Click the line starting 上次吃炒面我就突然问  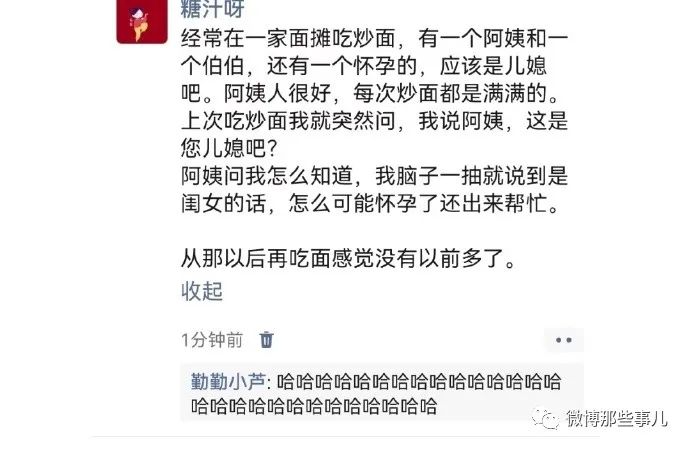point(374,121)
